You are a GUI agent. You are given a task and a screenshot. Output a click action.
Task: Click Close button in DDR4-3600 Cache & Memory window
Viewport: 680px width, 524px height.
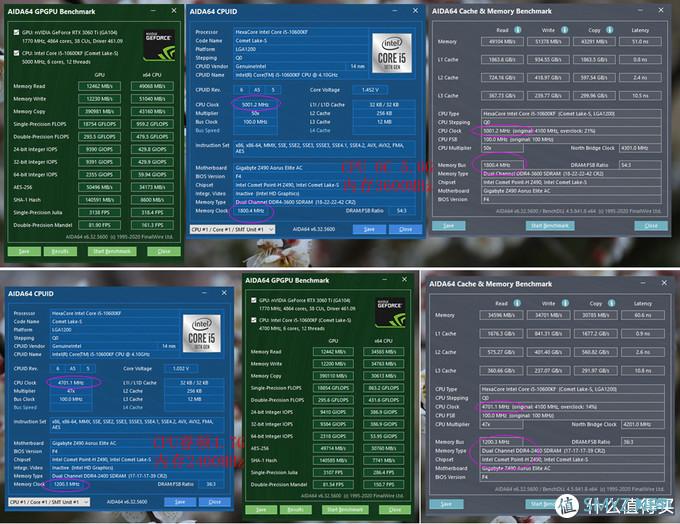651,226
